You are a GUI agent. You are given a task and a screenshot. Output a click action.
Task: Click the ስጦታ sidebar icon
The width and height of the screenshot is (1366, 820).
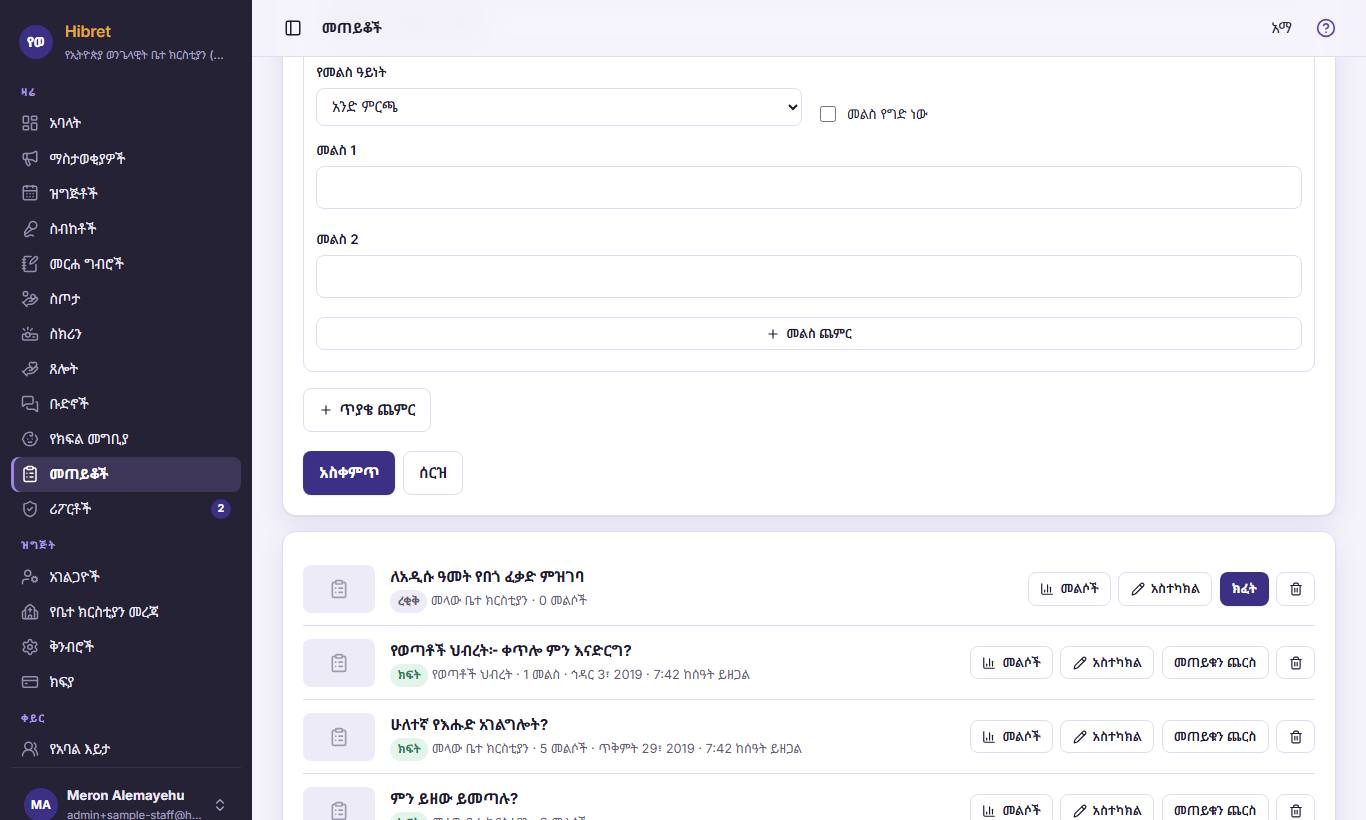(30, 299)
